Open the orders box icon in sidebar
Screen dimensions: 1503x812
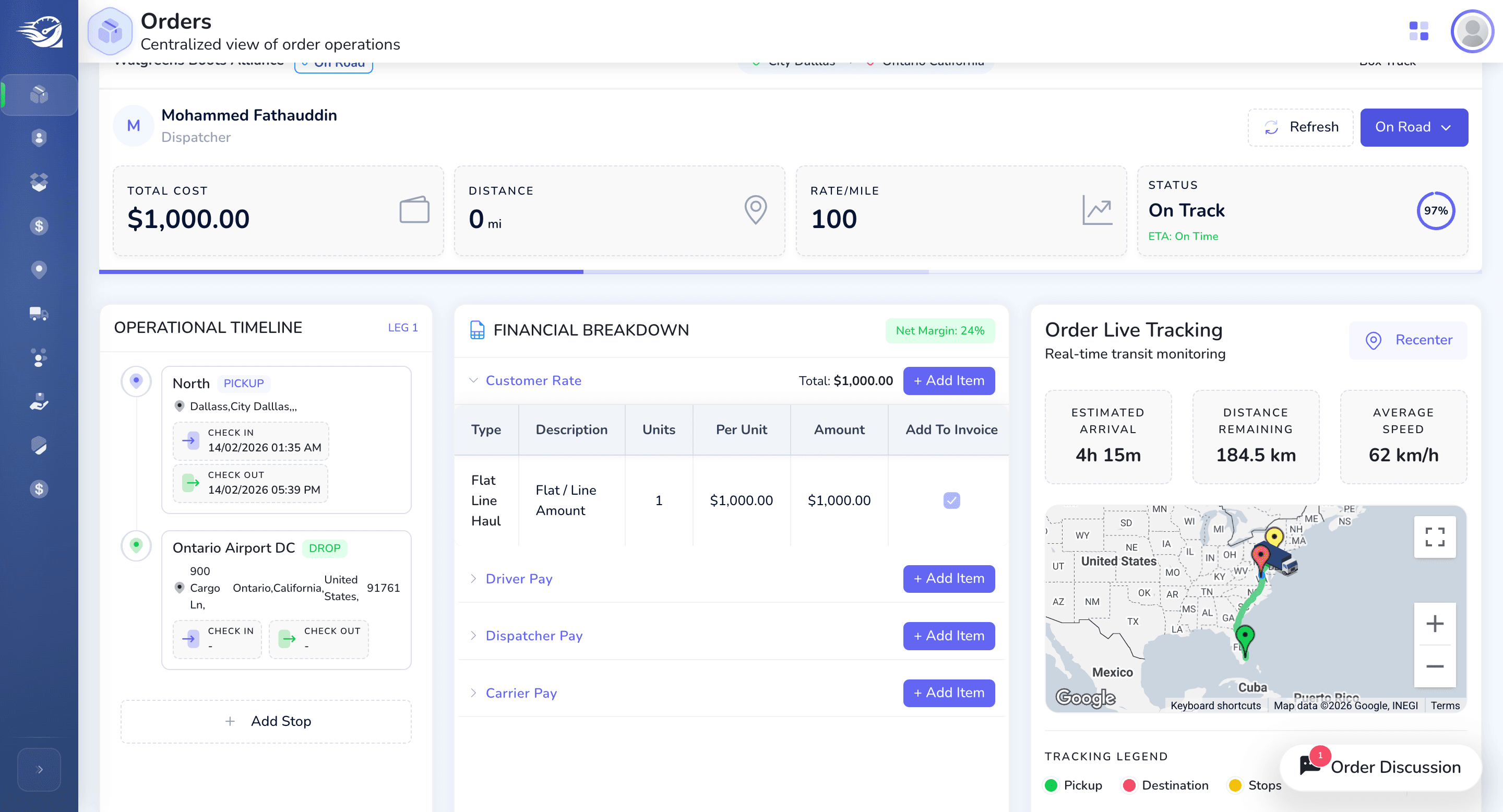[x=39, y=94]
